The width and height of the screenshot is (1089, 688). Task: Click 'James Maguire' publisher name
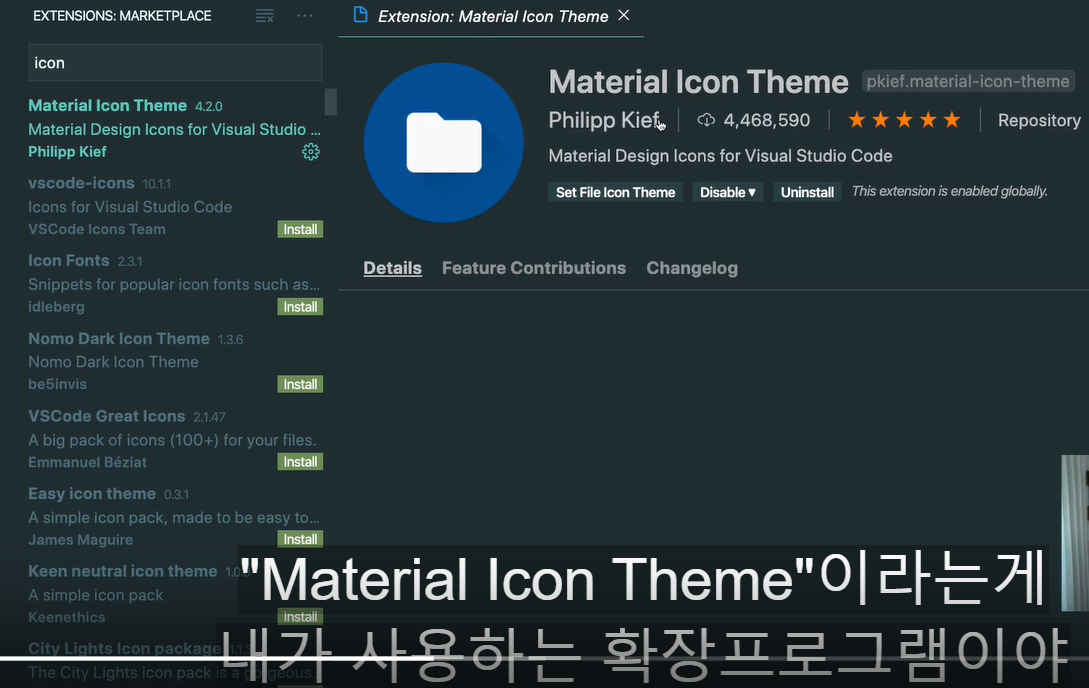[81, 539]
